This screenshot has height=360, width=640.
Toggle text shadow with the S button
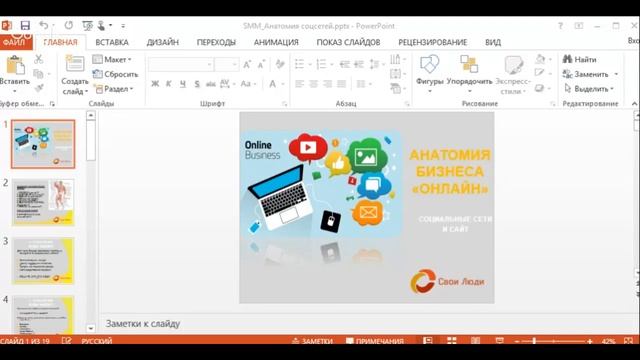[x=197, y=84]
